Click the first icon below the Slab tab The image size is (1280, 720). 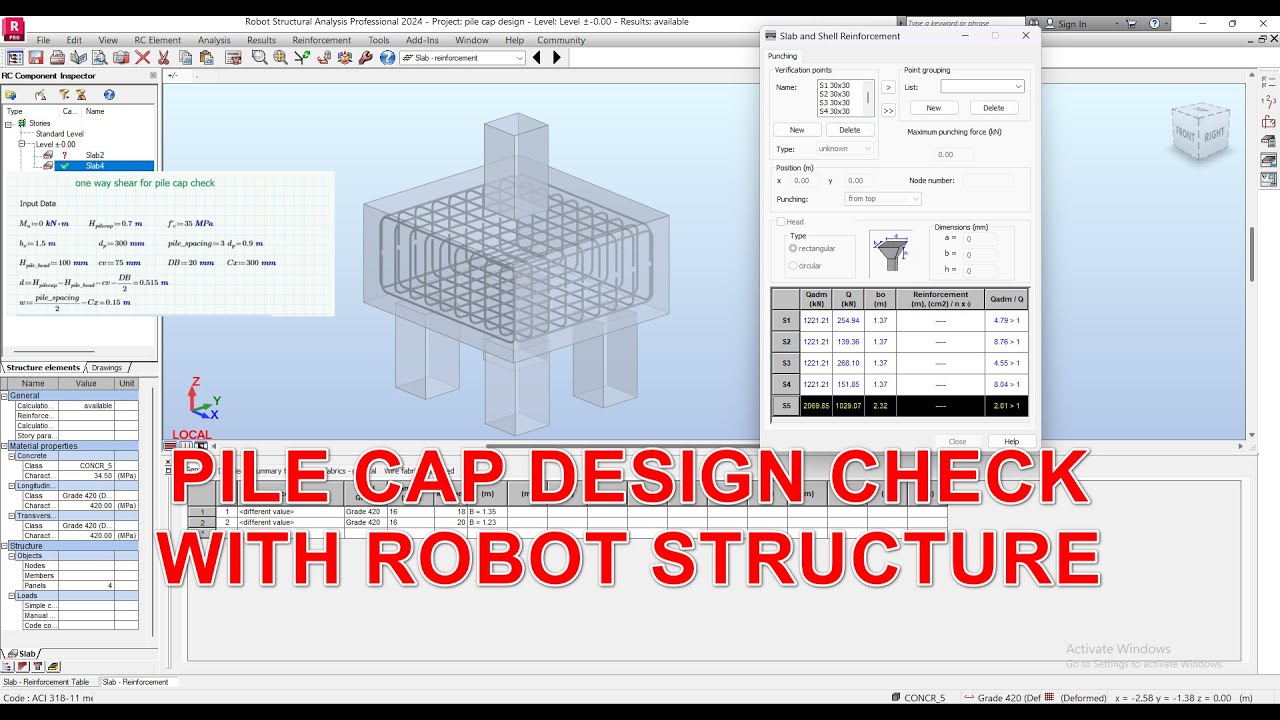[7, 666]
